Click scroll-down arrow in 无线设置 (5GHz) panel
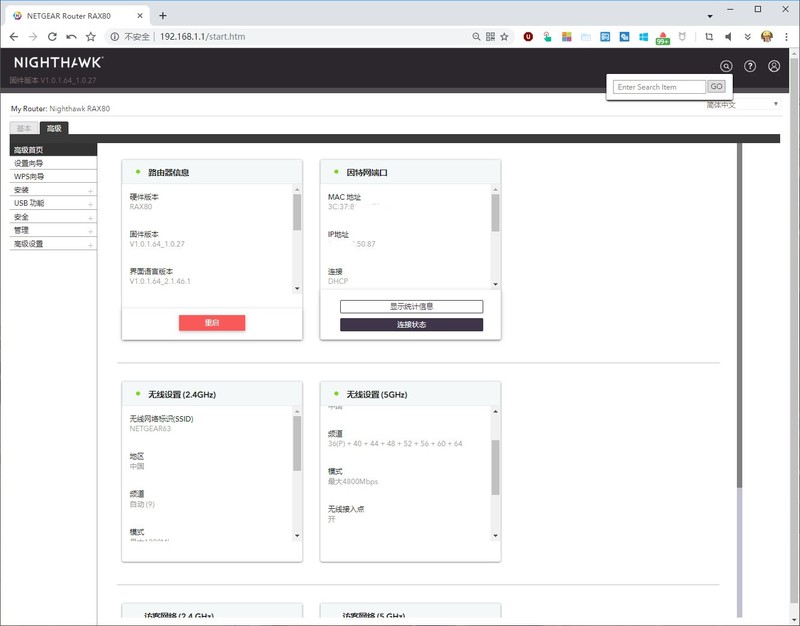 (495, 536)
